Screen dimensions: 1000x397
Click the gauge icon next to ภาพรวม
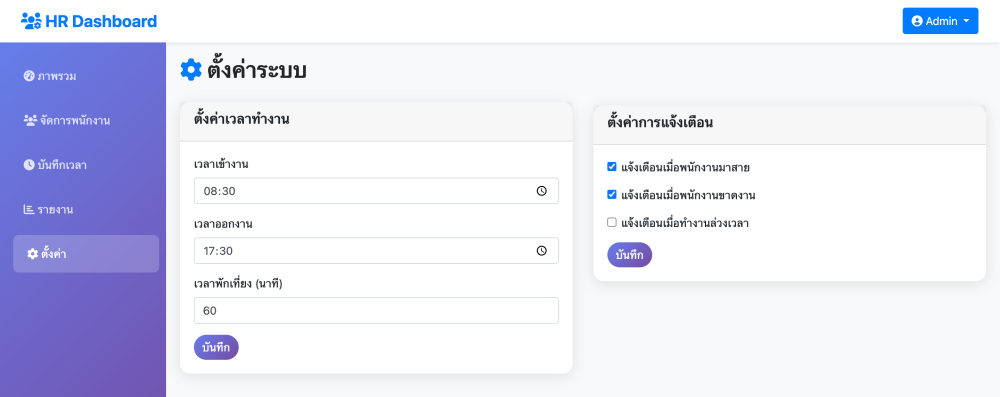click(29, 76)
